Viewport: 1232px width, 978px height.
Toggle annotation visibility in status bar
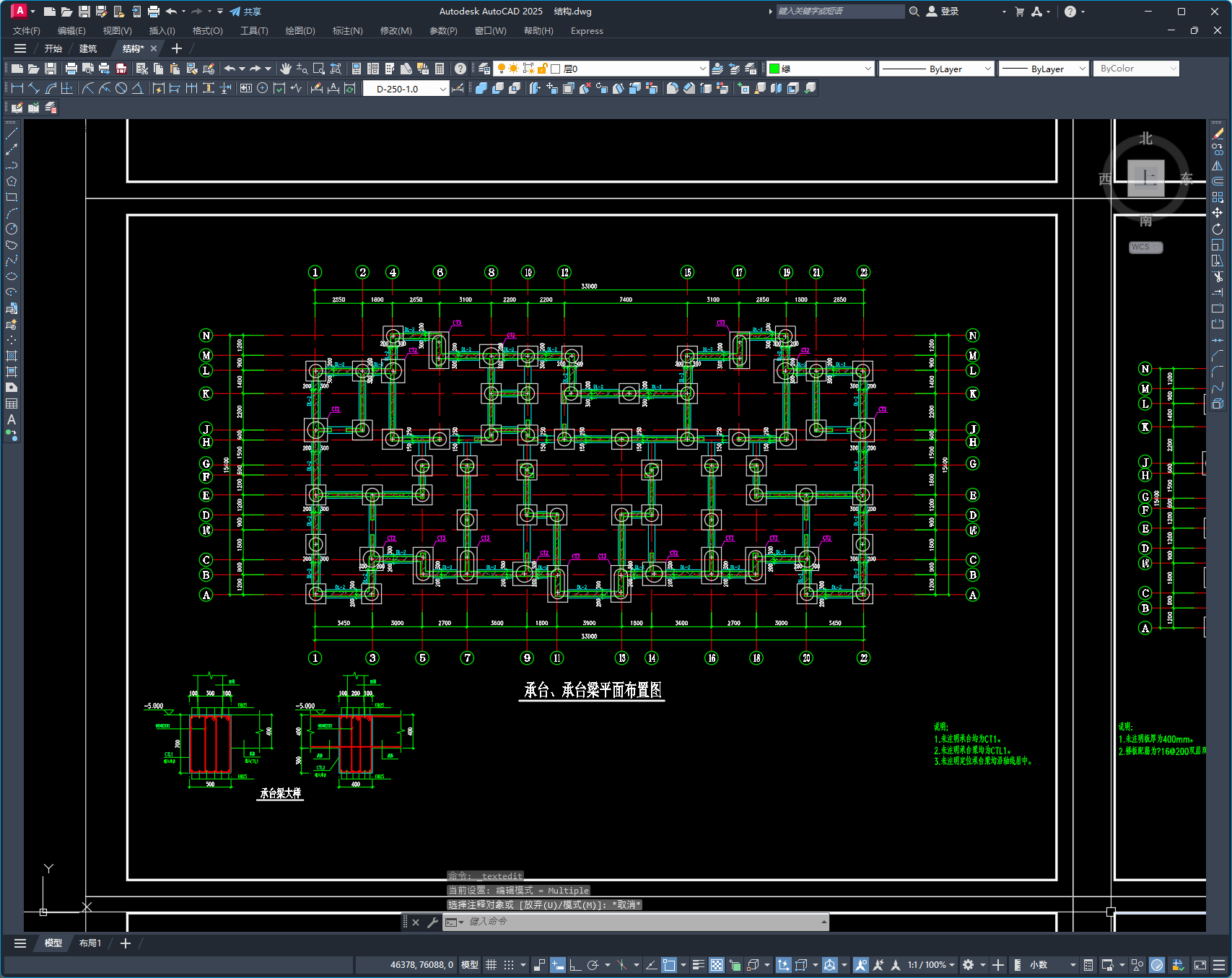tap(860, 965)
